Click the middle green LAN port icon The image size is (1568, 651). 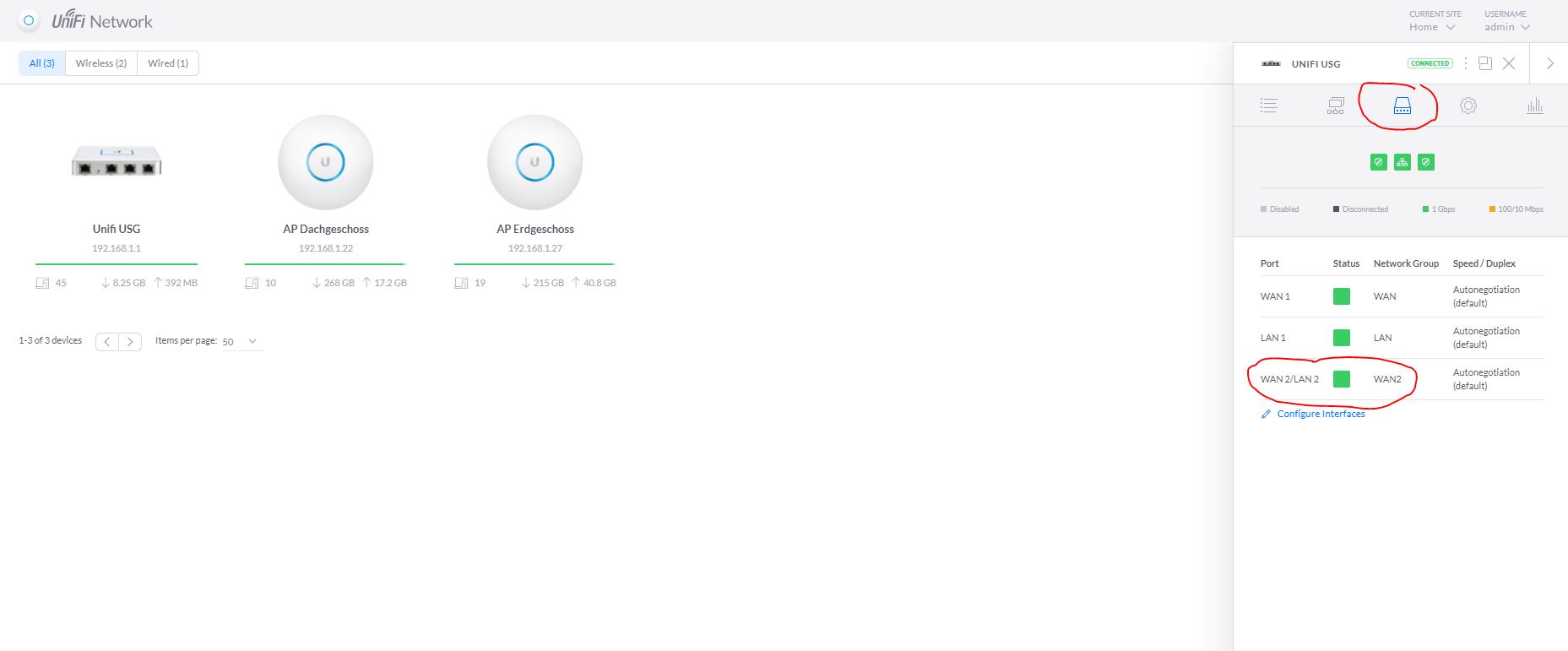tap(1403, 162)
